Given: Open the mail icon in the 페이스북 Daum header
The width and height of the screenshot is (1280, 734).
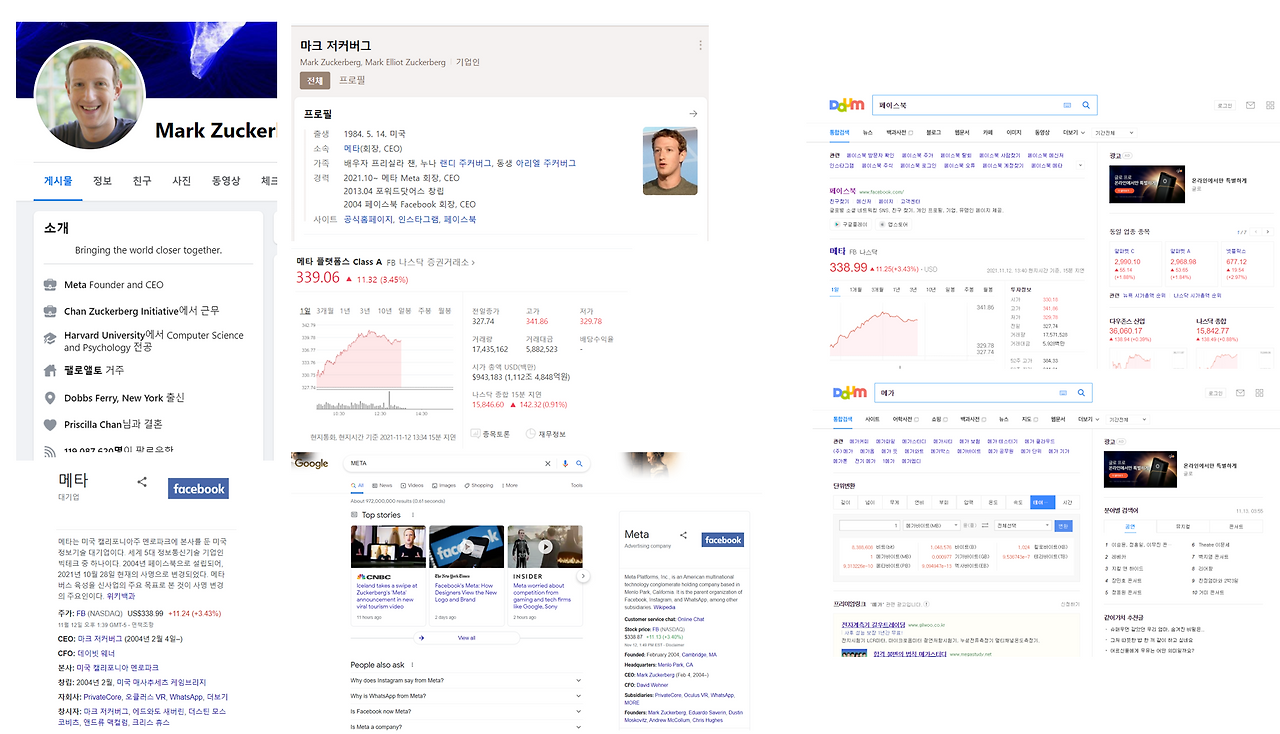Looking at the screenshot, I should coord(1250,105).
